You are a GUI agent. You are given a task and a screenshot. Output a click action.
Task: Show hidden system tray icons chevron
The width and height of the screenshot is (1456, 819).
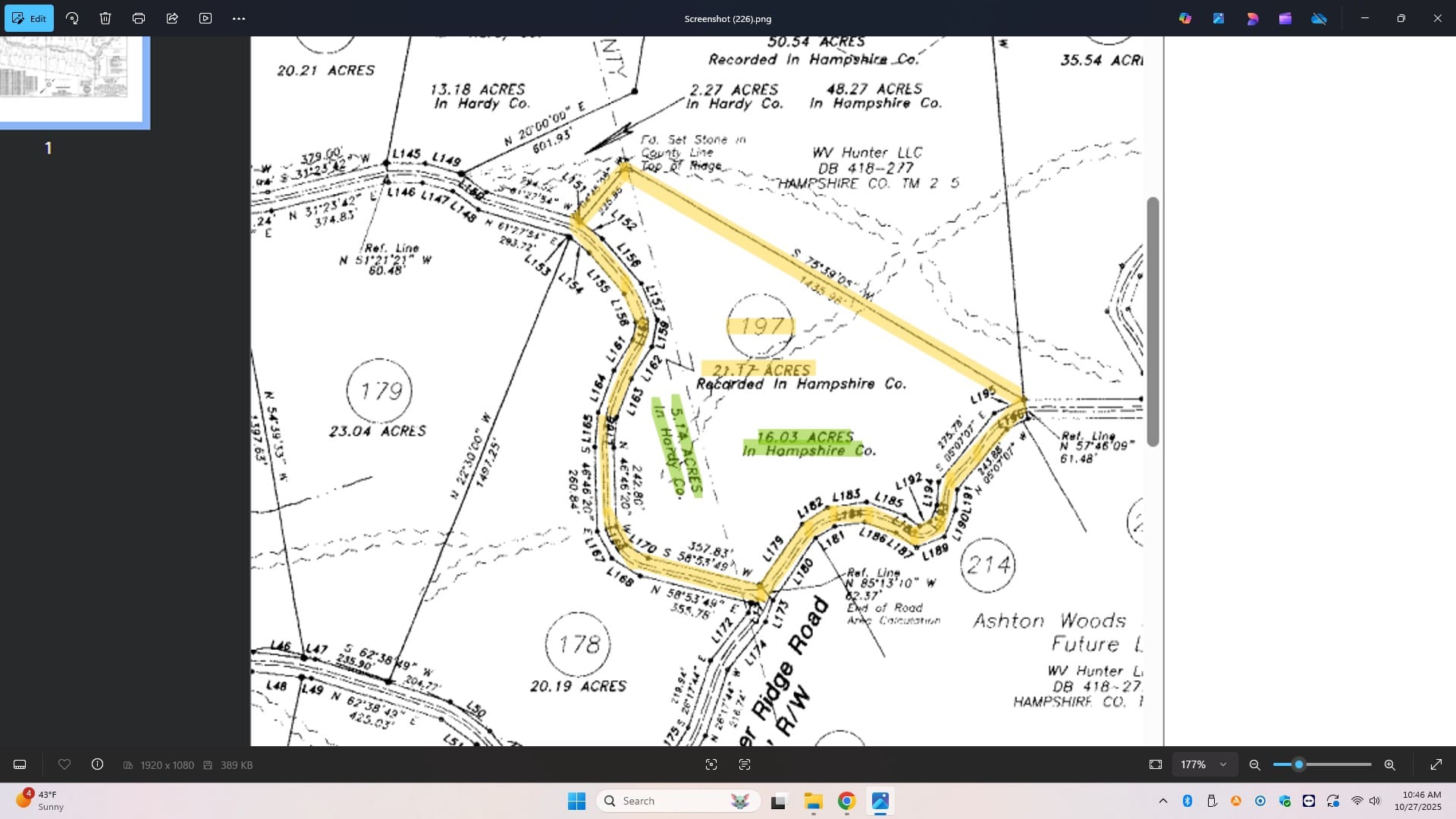[1163, 801]
